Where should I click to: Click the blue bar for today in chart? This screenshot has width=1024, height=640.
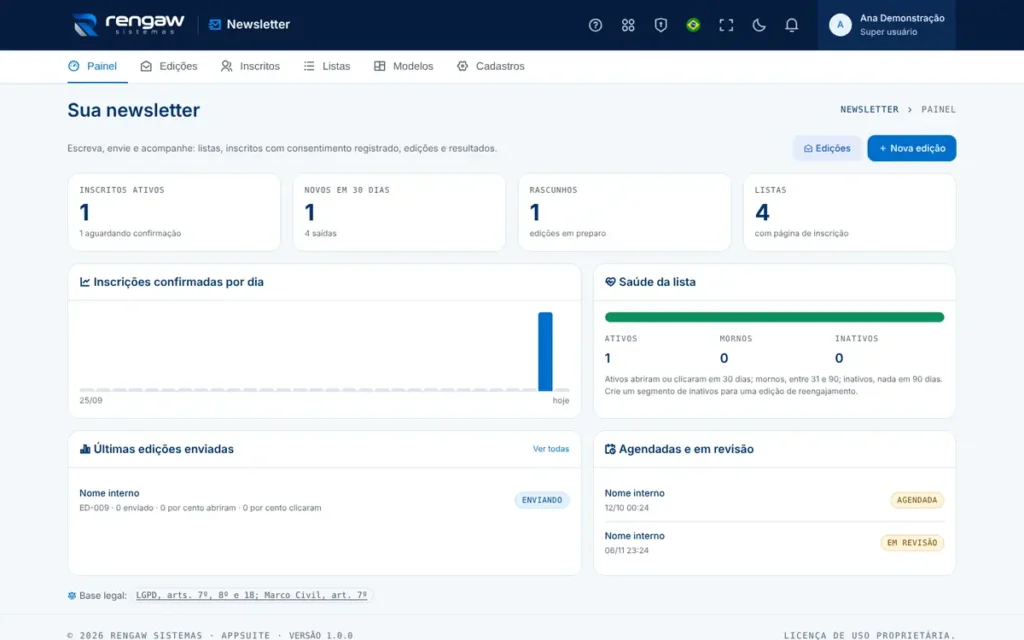(545, 351)
